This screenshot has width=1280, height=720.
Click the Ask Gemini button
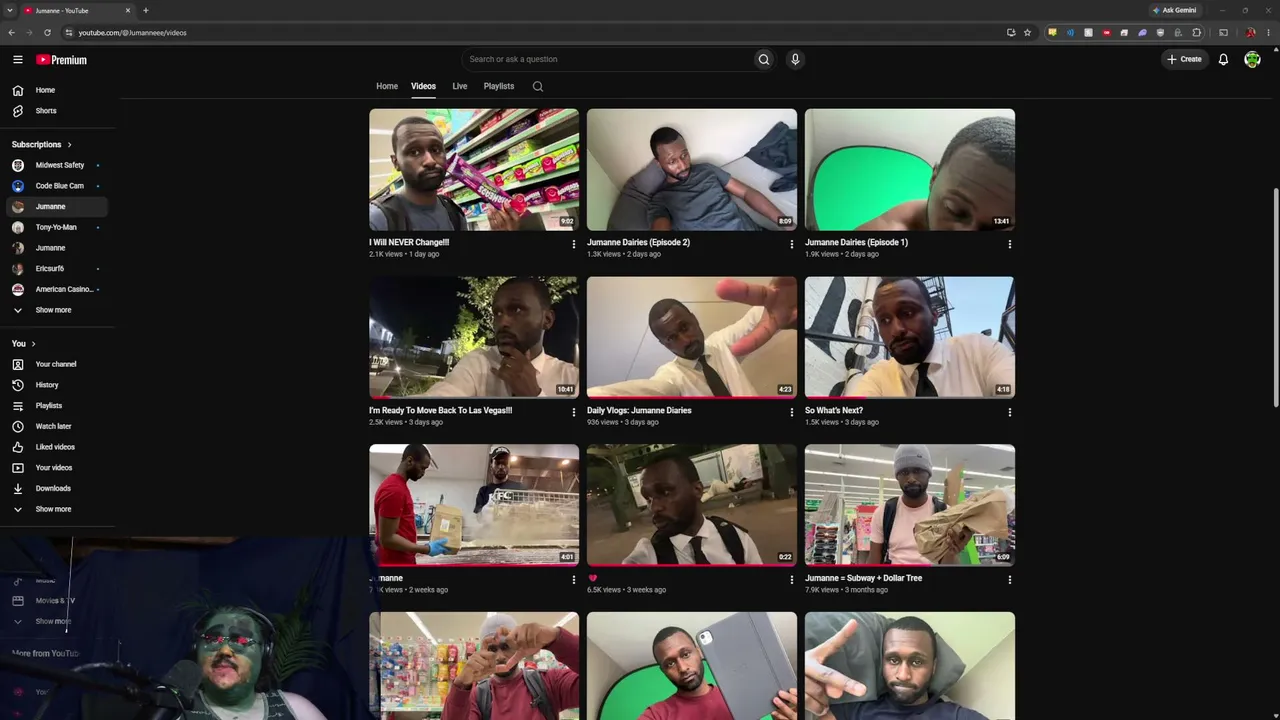[1174, 10]
